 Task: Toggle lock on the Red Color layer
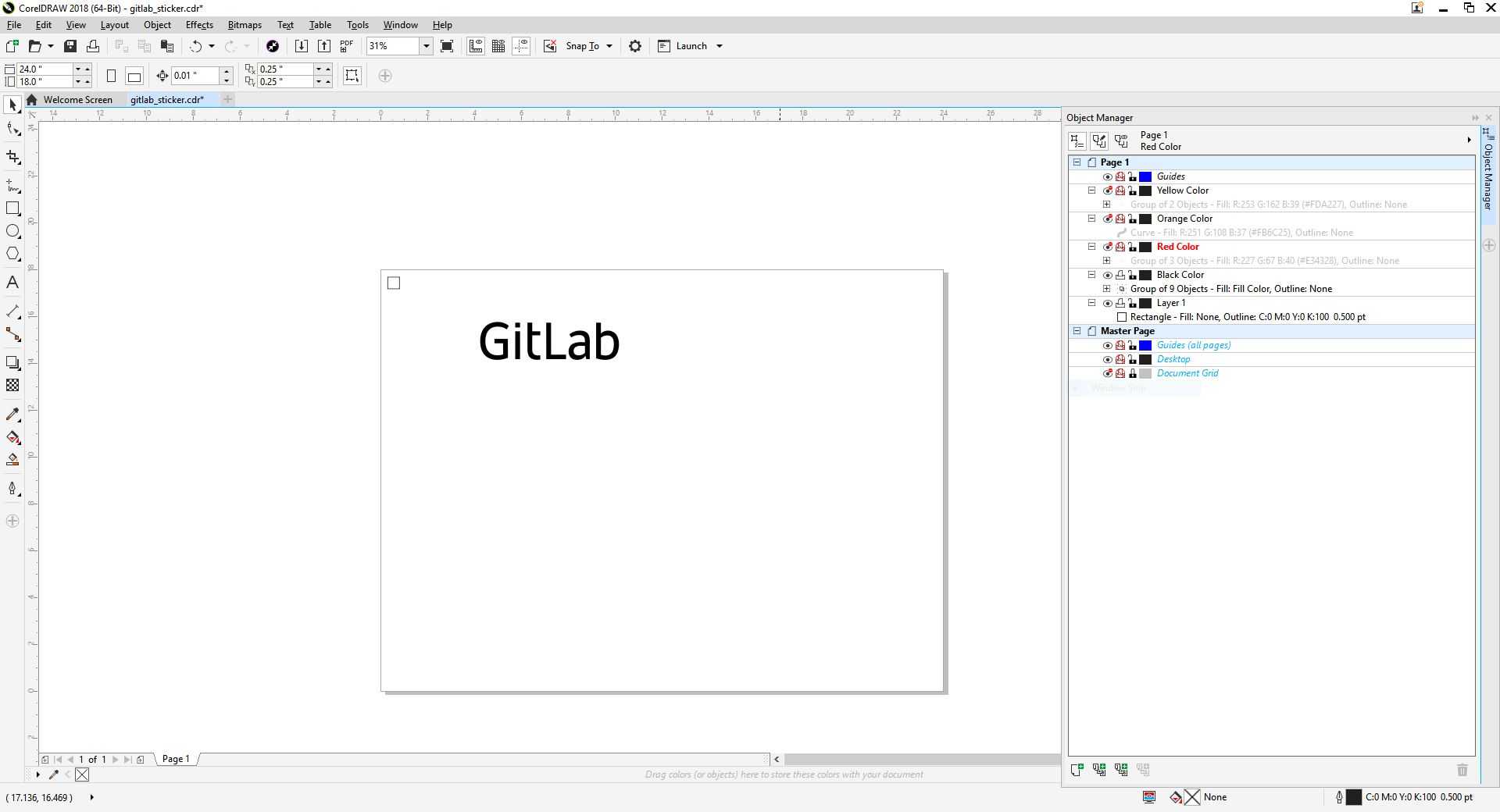[x=1132, y=247]
